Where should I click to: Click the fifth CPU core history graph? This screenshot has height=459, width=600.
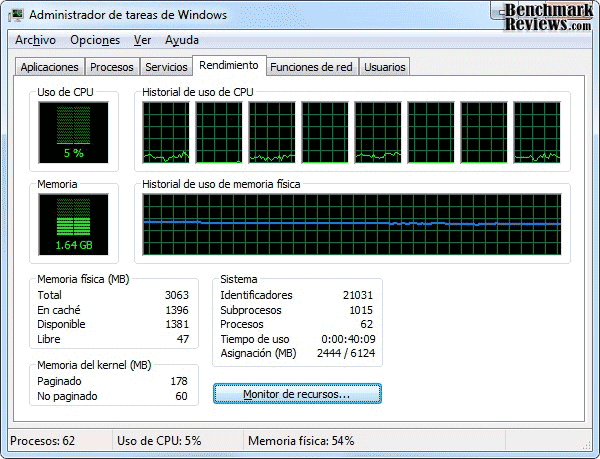pyautogui.click(x=378, y=132)
